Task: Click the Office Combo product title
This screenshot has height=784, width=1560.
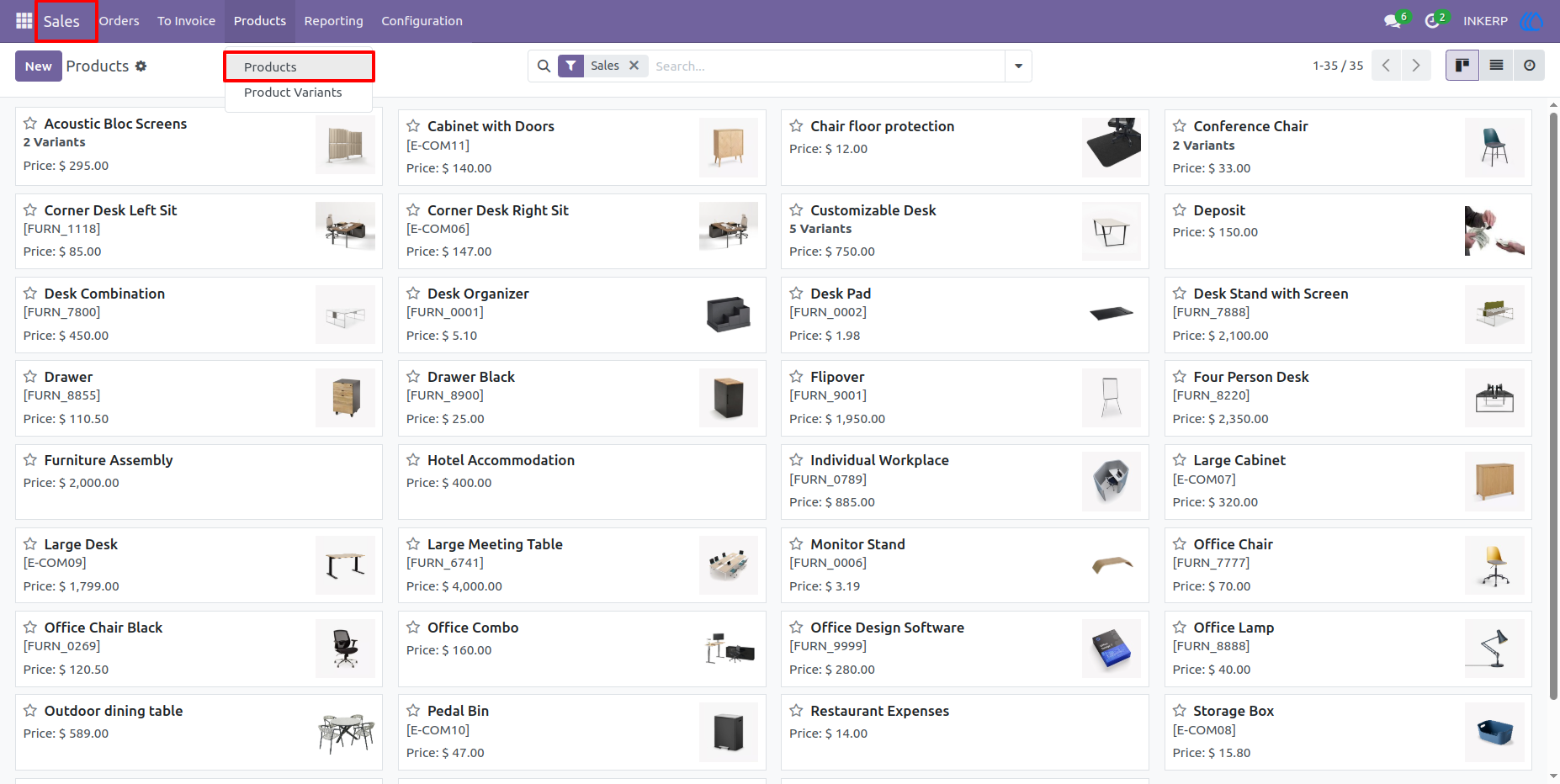Action: click(473, 628)
